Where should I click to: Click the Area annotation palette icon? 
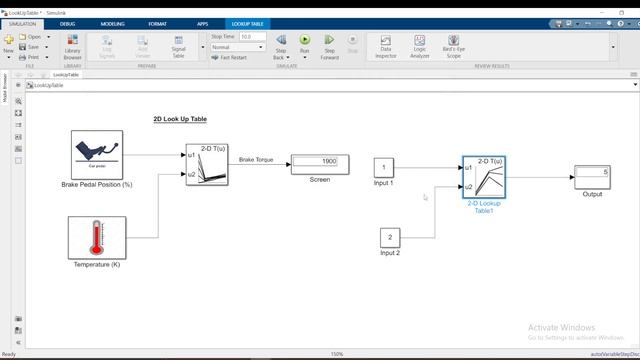[18, 161]
